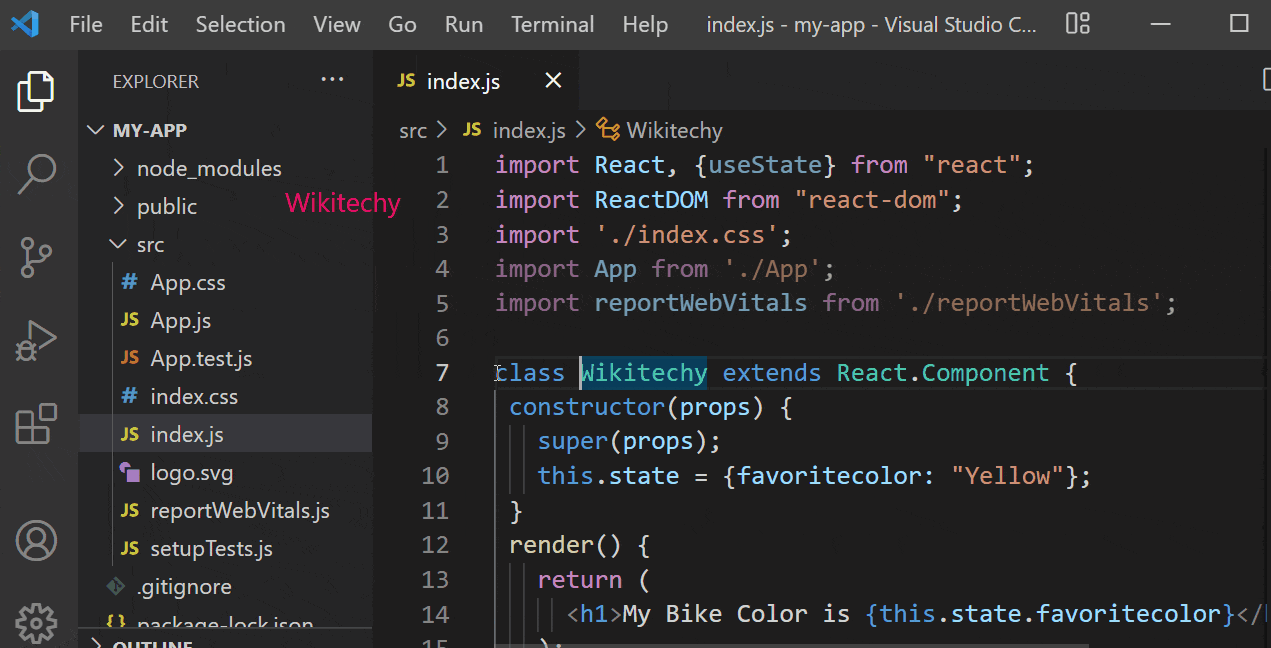Expand the public folder
Screen dimensions: 1271x648
166,207
